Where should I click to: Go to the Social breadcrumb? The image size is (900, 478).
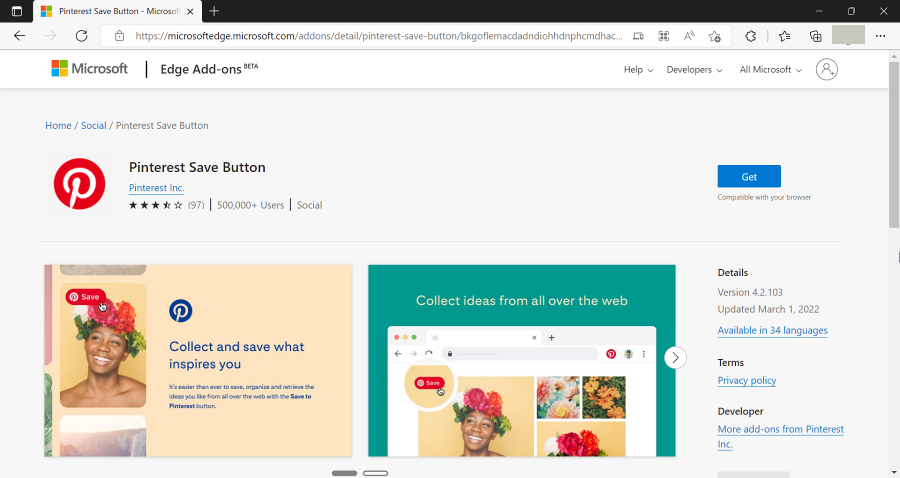pyautogui.click(x=94, y=125)
